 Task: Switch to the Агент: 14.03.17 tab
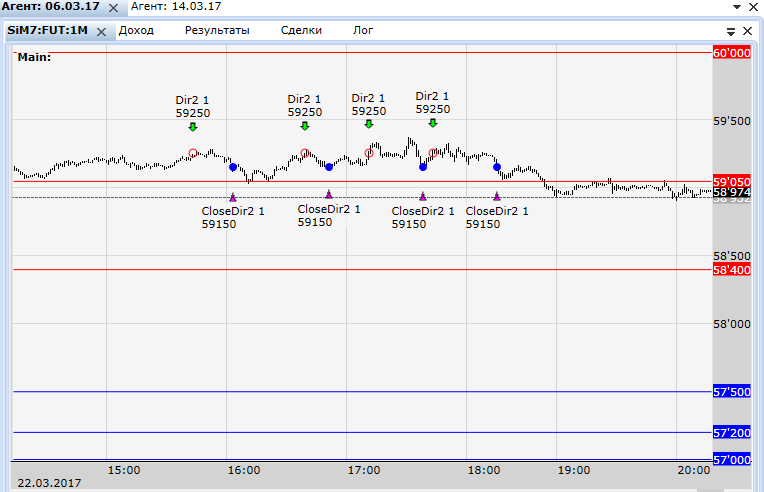point(176,7)
